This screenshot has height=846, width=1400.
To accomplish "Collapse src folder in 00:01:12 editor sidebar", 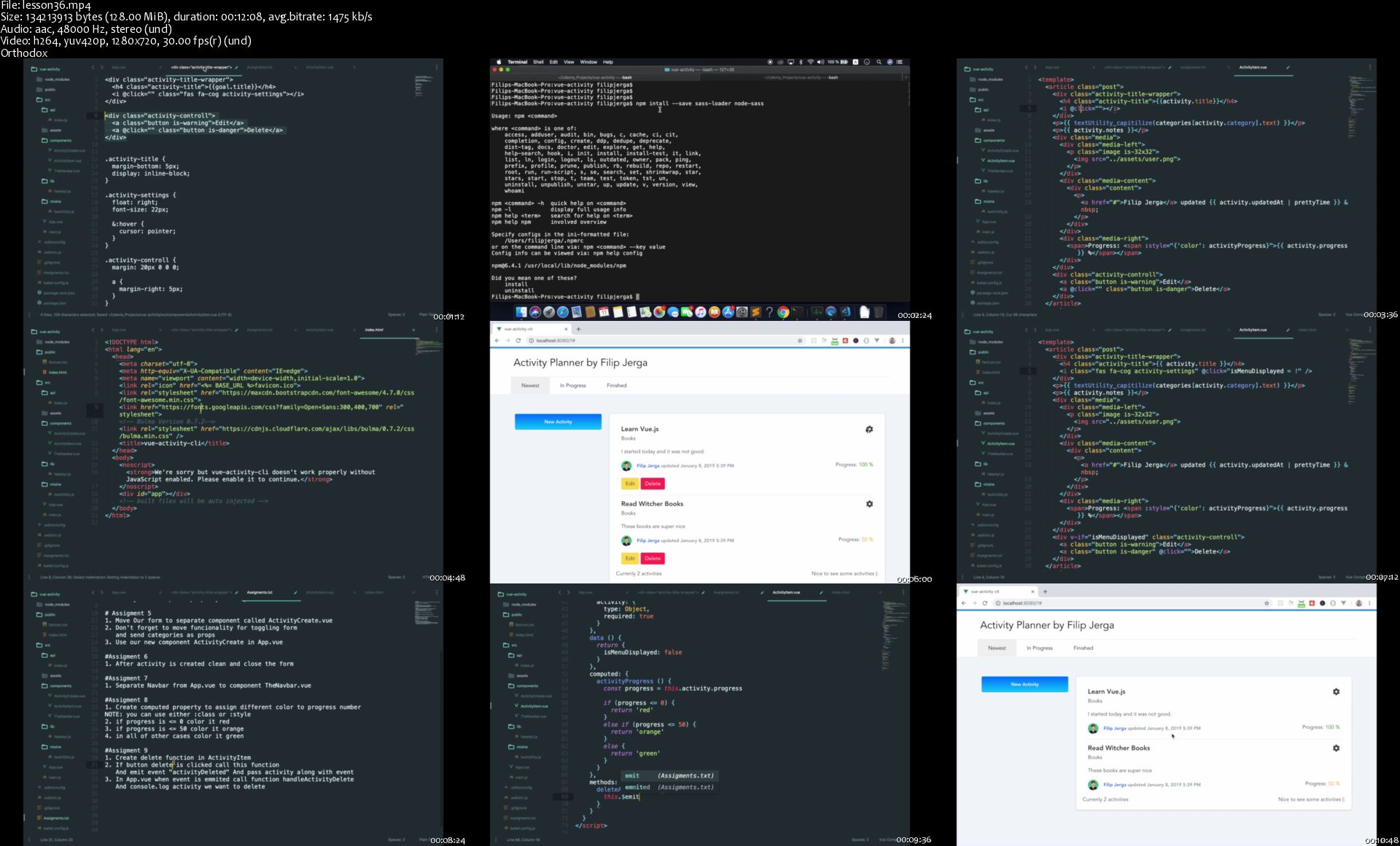I will (45, 100).
